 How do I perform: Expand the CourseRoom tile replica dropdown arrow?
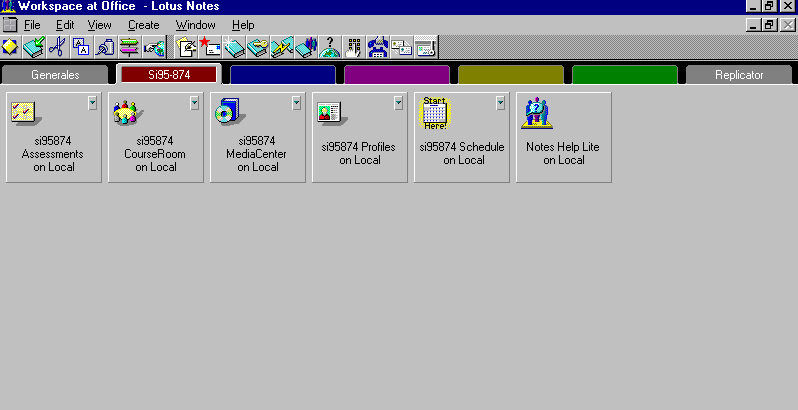(x=194, y=103)
